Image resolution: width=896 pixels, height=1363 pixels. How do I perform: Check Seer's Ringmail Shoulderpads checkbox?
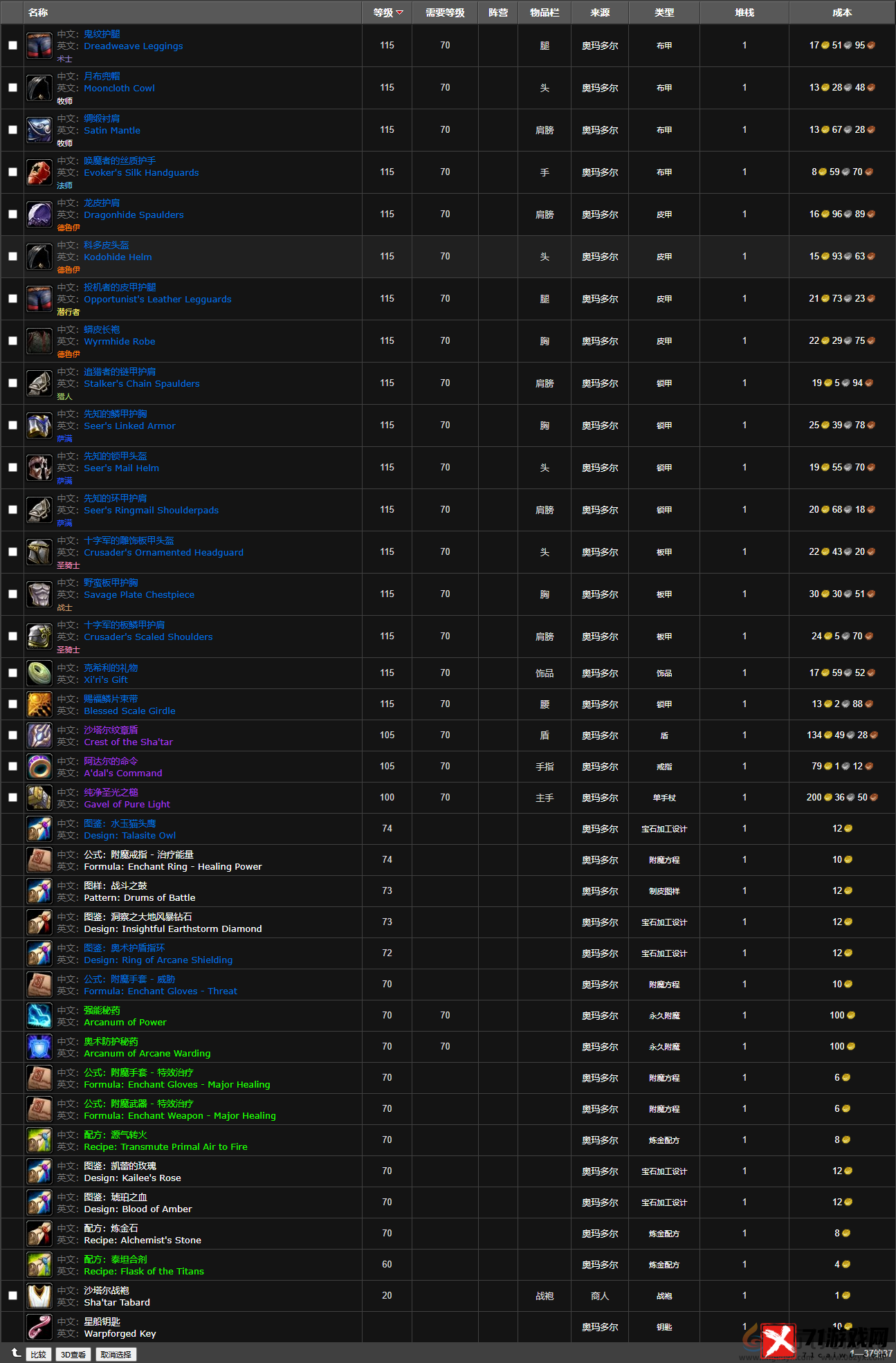click(x=12, y=510)
